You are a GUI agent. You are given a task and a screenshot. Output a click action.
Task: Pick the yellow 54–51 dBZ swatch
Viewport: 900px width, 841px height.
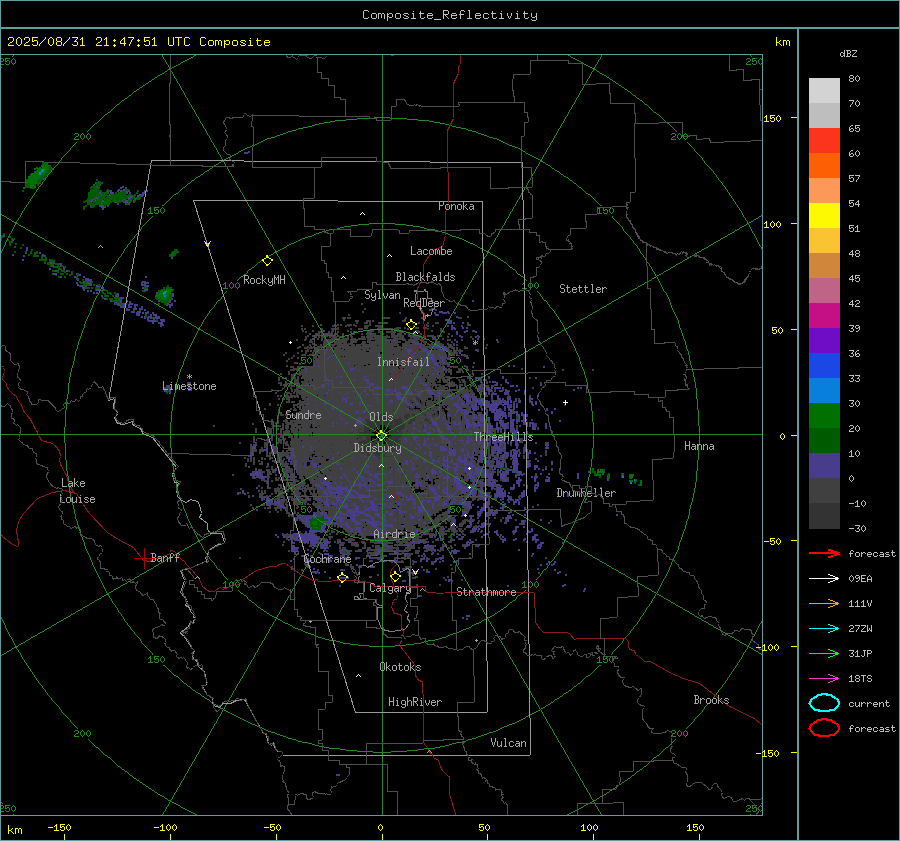click(824, 216)
